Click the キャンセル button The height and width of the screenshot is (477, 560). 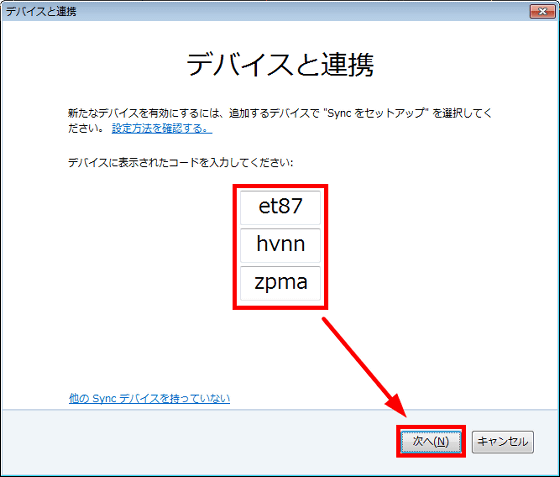click(502, 442)
